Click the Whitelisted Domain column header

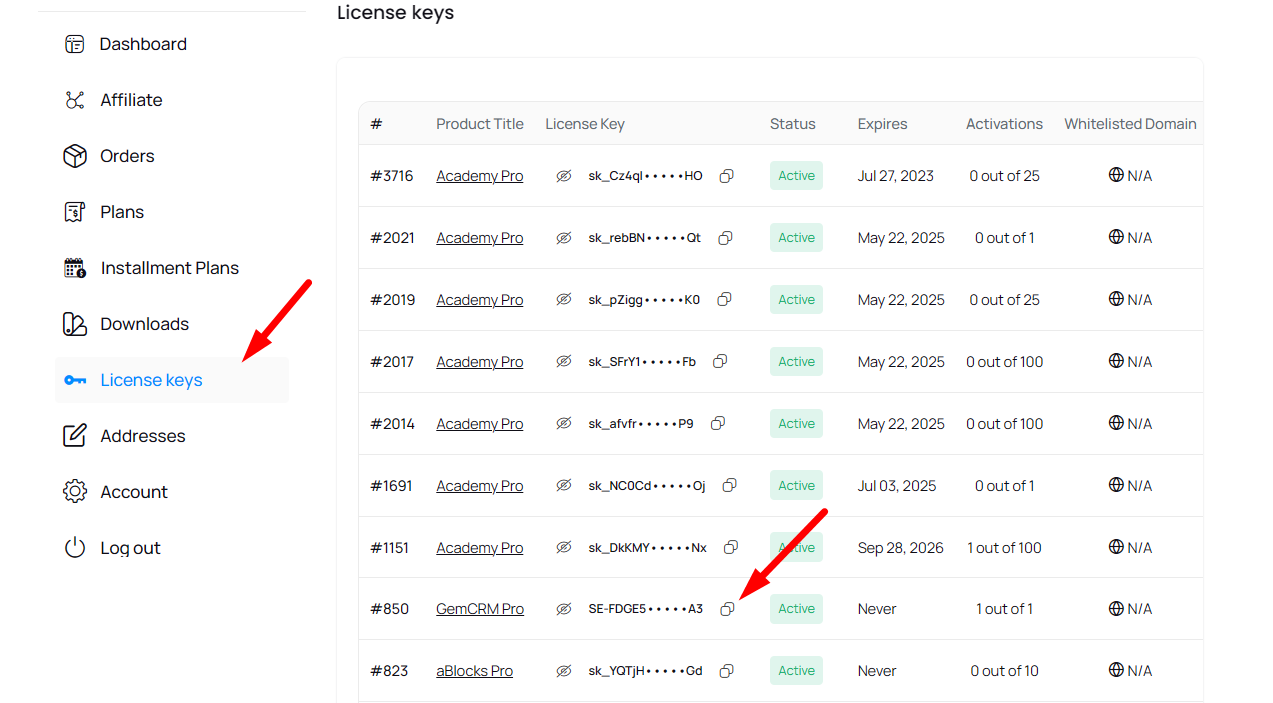click(x=1131, y=124)
